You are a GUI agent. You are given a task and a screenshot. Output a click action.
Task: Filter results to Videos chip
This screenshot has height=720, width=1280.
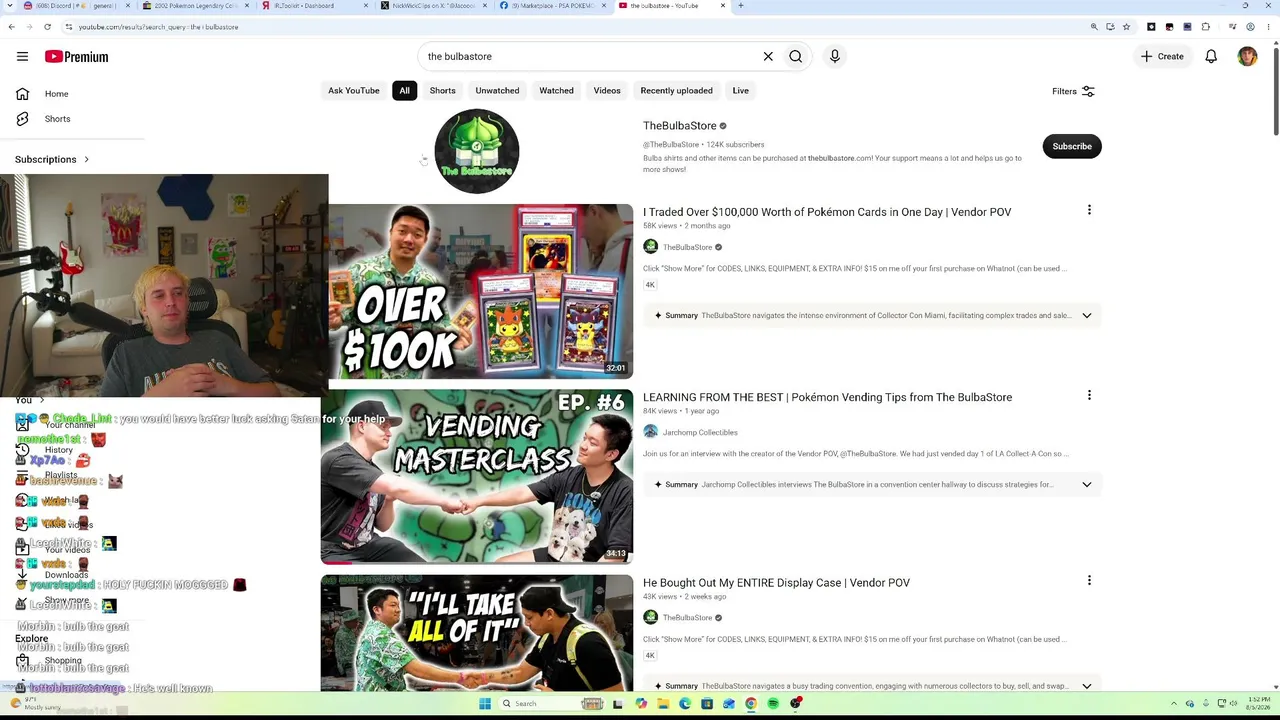pos(607,91)
